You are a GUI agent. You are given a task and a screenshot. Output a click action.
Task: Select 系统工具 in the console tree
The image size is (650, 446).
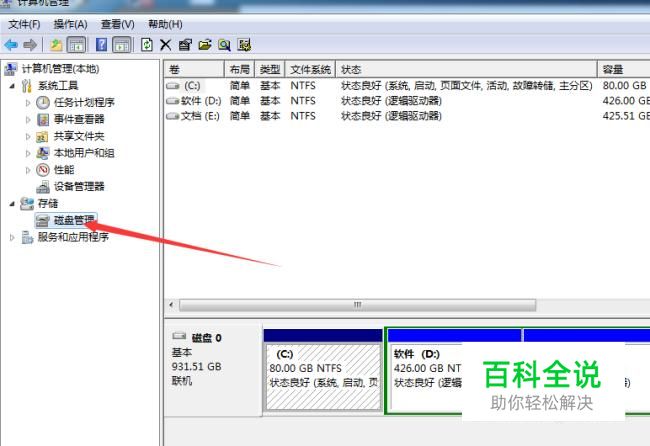[x=58, y=86]
